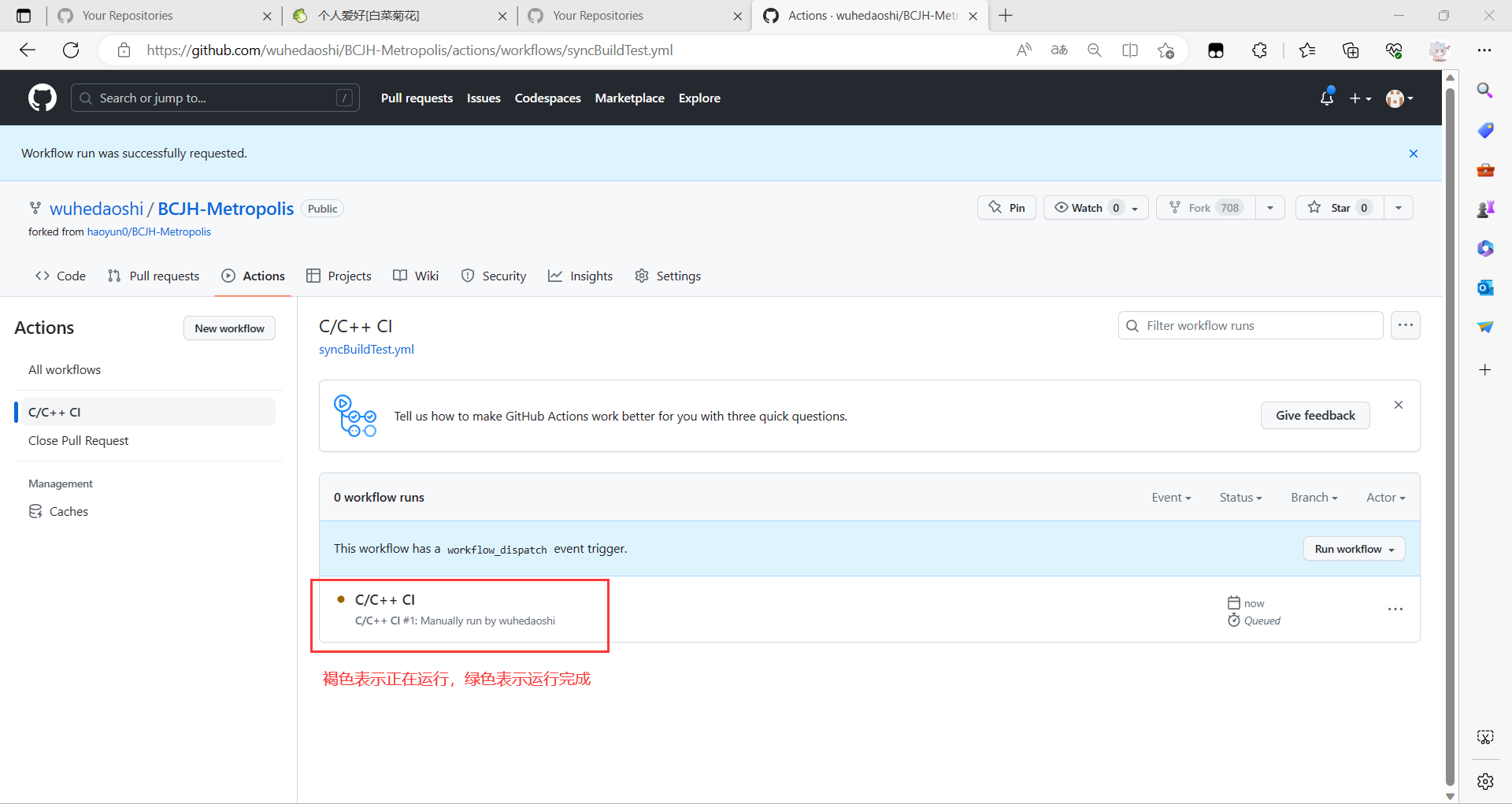Open browser collections icon
1512x804 pixels.
pos(1351,50)
